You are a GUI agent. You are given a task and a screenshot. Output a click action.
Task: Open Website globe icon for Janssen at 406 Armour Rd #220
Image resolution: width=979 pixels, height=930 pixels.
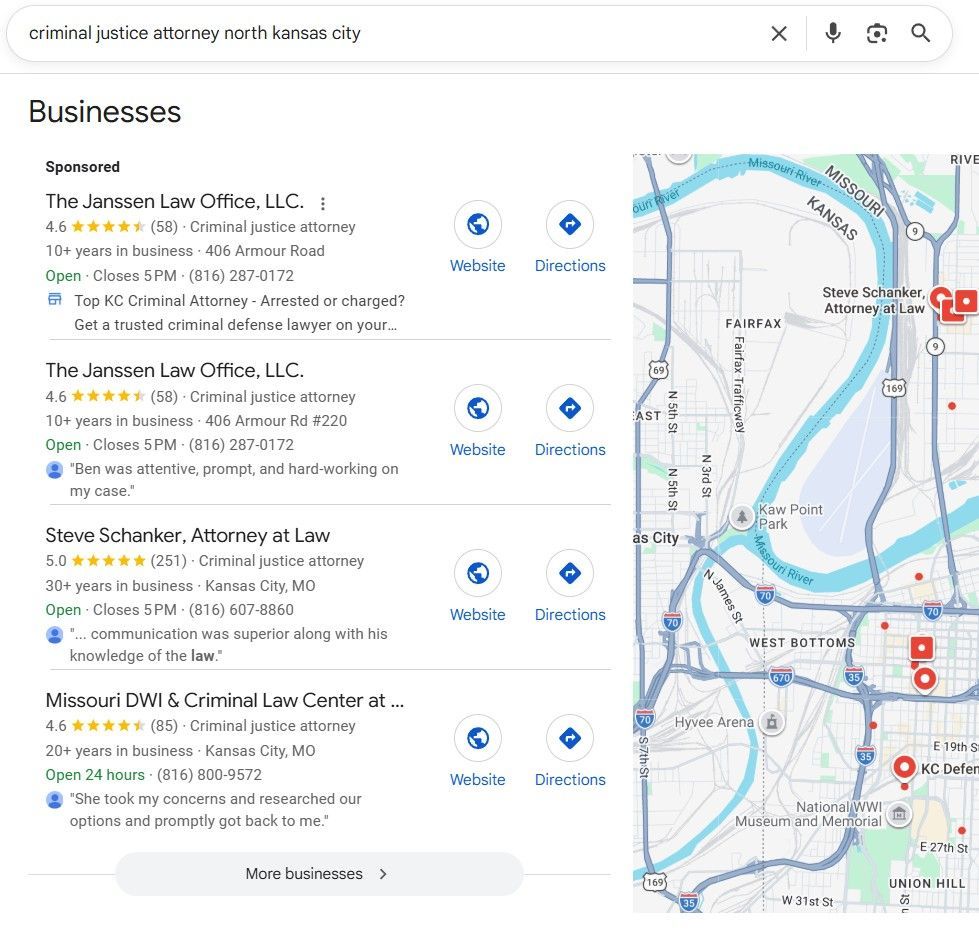478,408
